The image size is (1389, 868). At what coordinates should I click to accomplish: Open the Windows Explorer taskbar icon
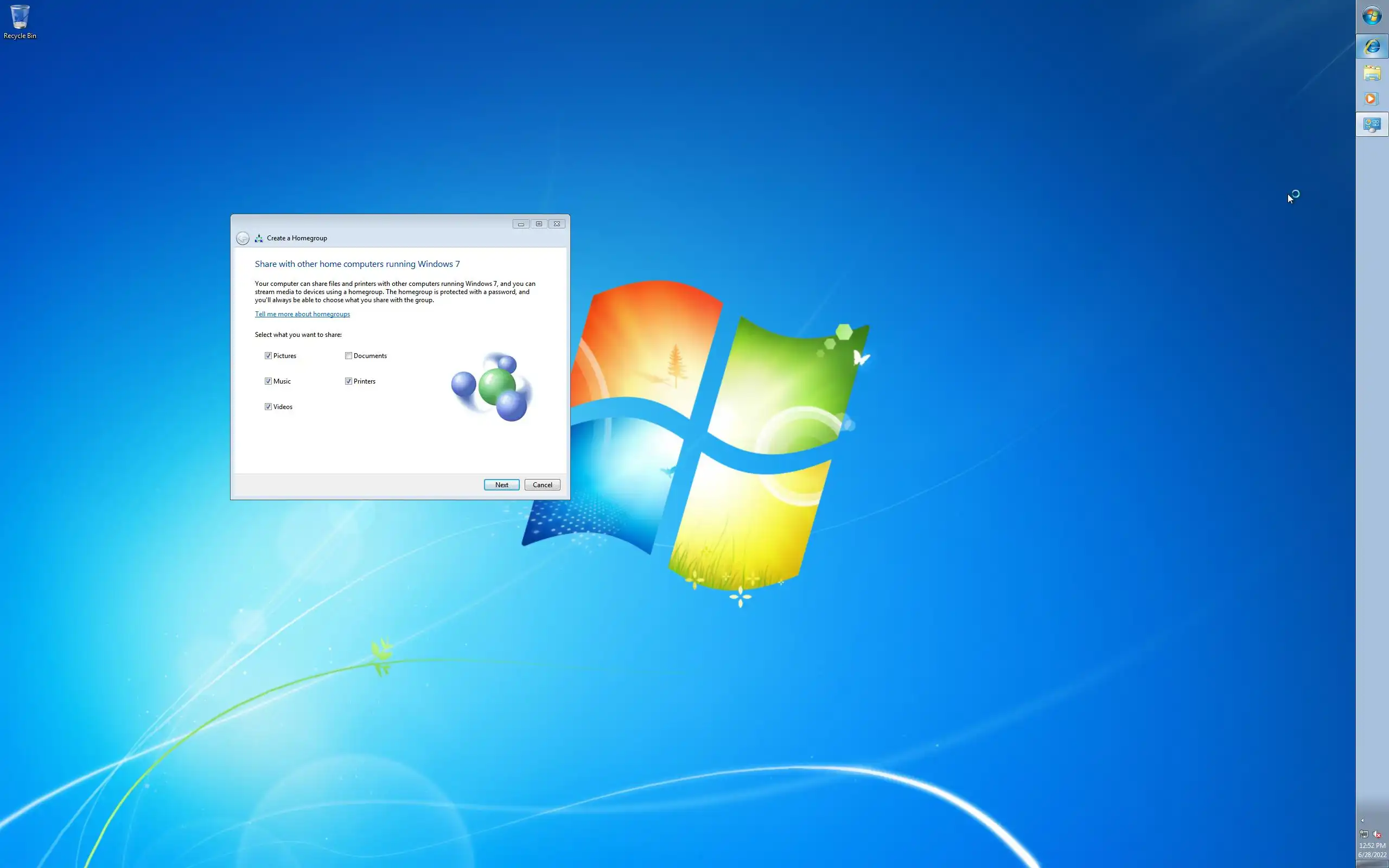(x=1372, y=73)
